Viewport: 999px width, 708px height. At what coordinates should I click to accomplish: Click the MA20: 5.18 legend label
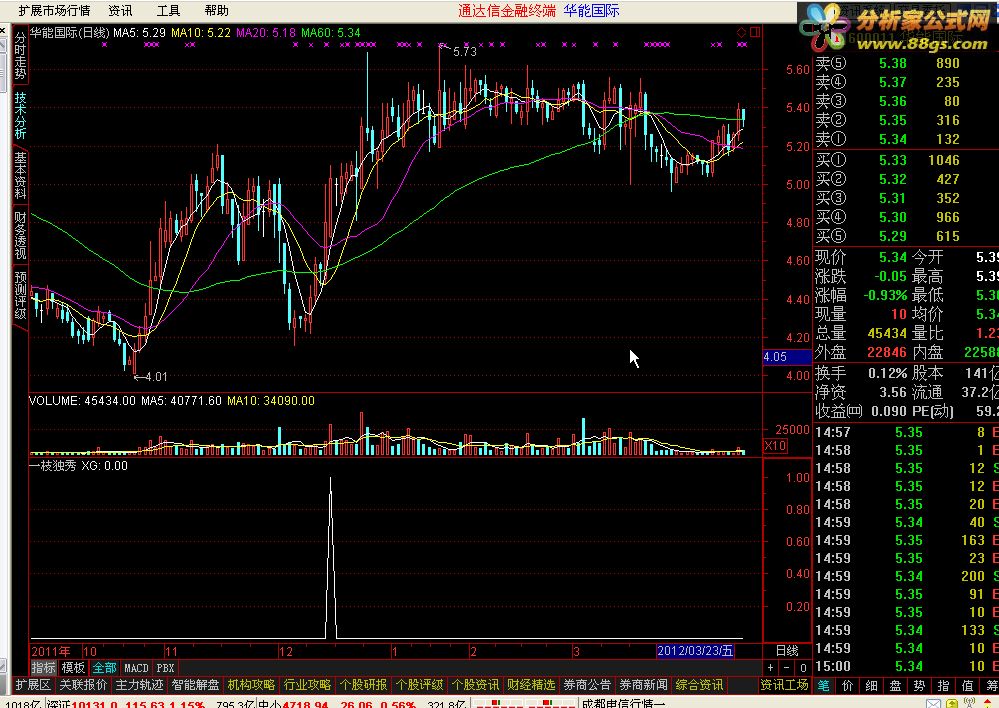[266, 33]
